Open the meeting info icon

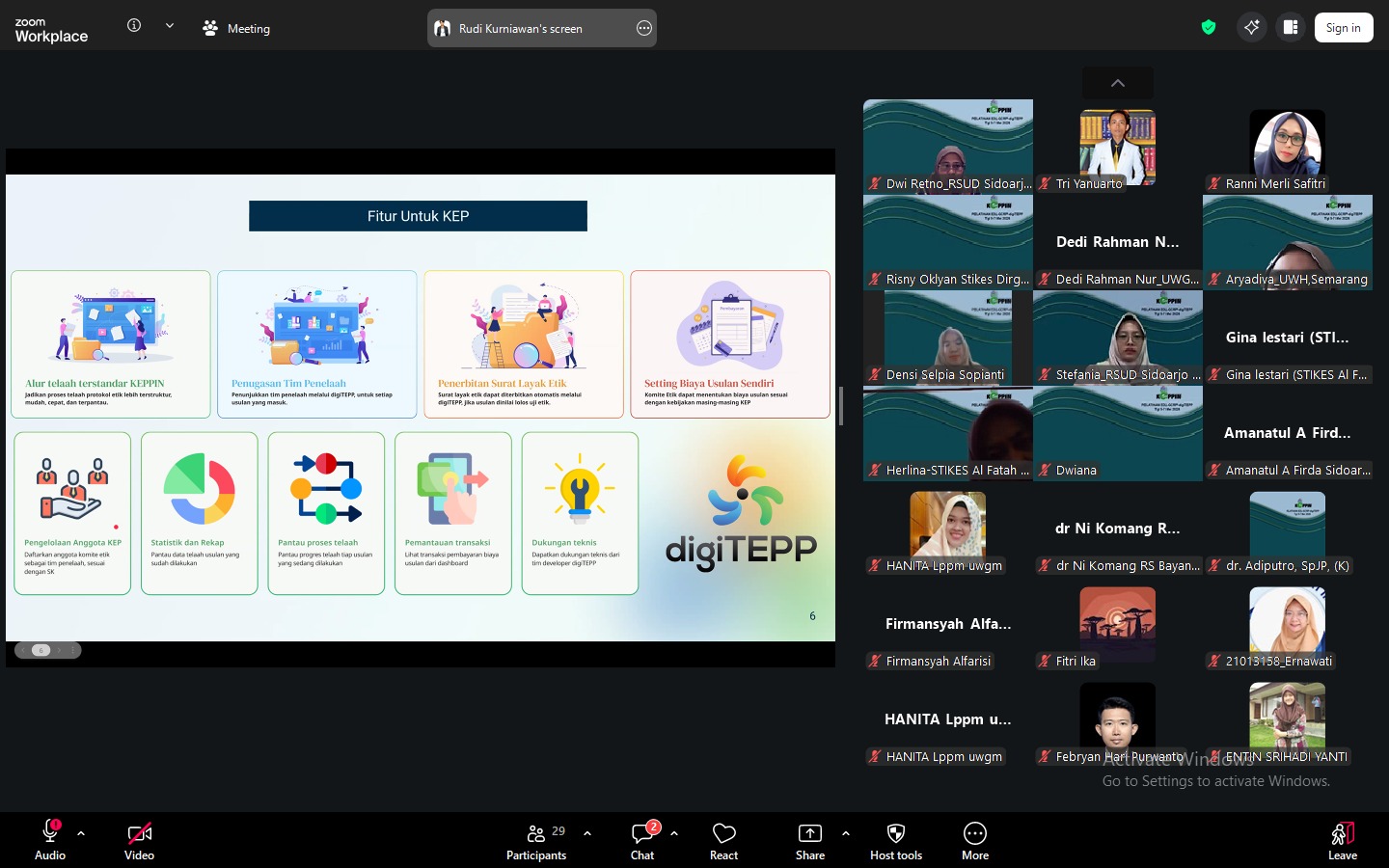tap(134, 26)
